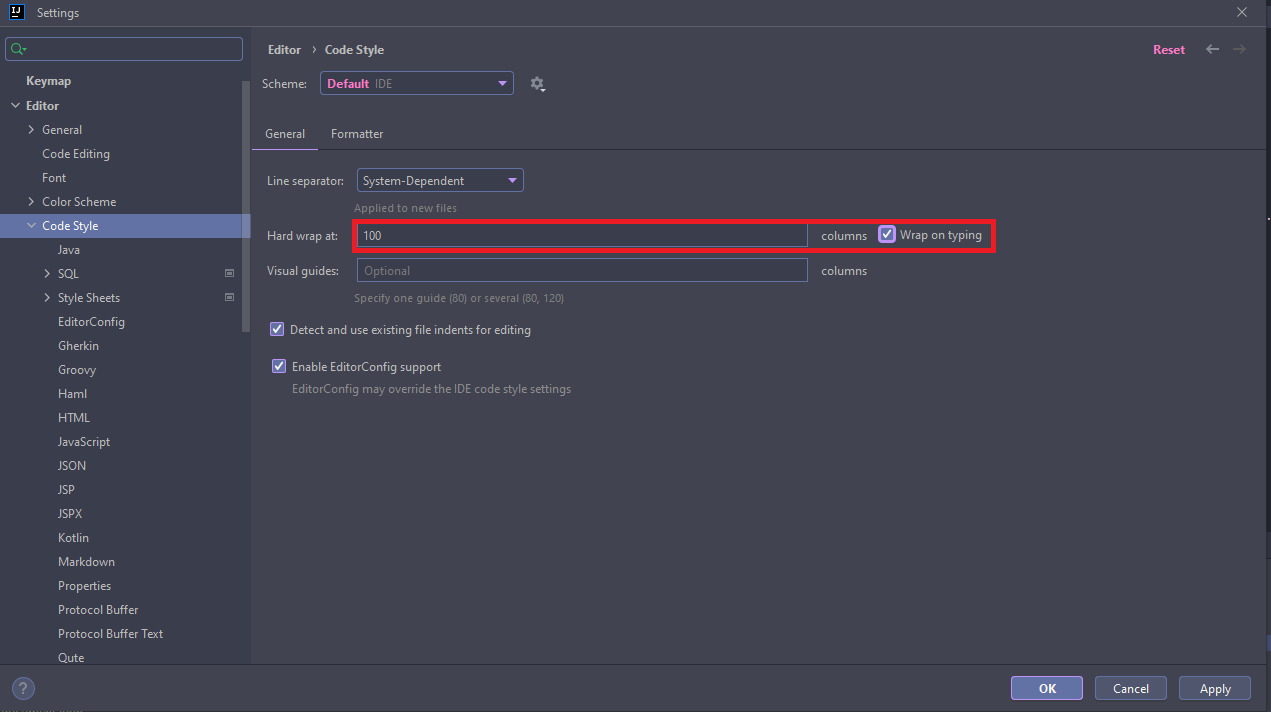Click the Visual guides input field
The width and height of the screenshot is (1271, 712).
coord(580,271)
